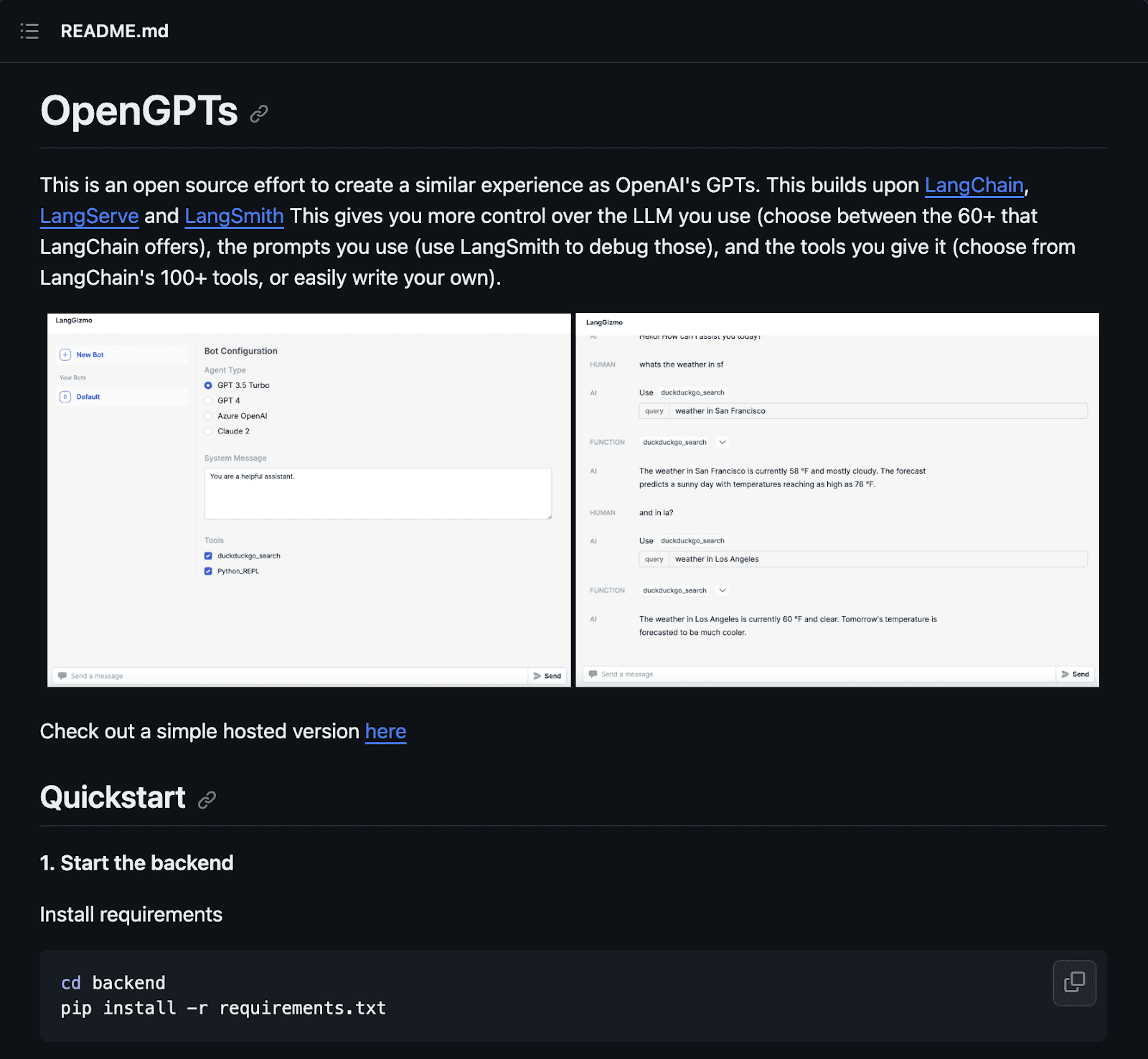Click the 'whats the weather in sf' message
1148x1059 pixels.
coord(681,364)
